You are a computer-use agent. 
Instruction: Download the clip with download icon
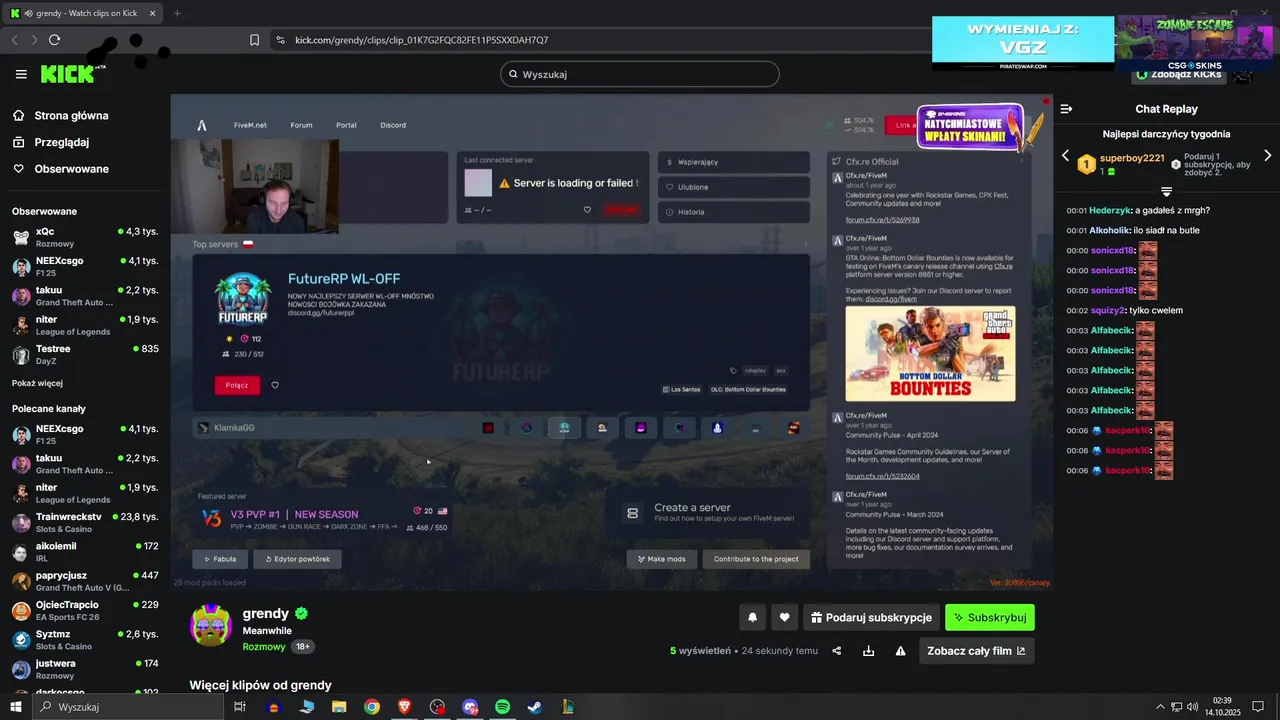(x=868, y=651)
